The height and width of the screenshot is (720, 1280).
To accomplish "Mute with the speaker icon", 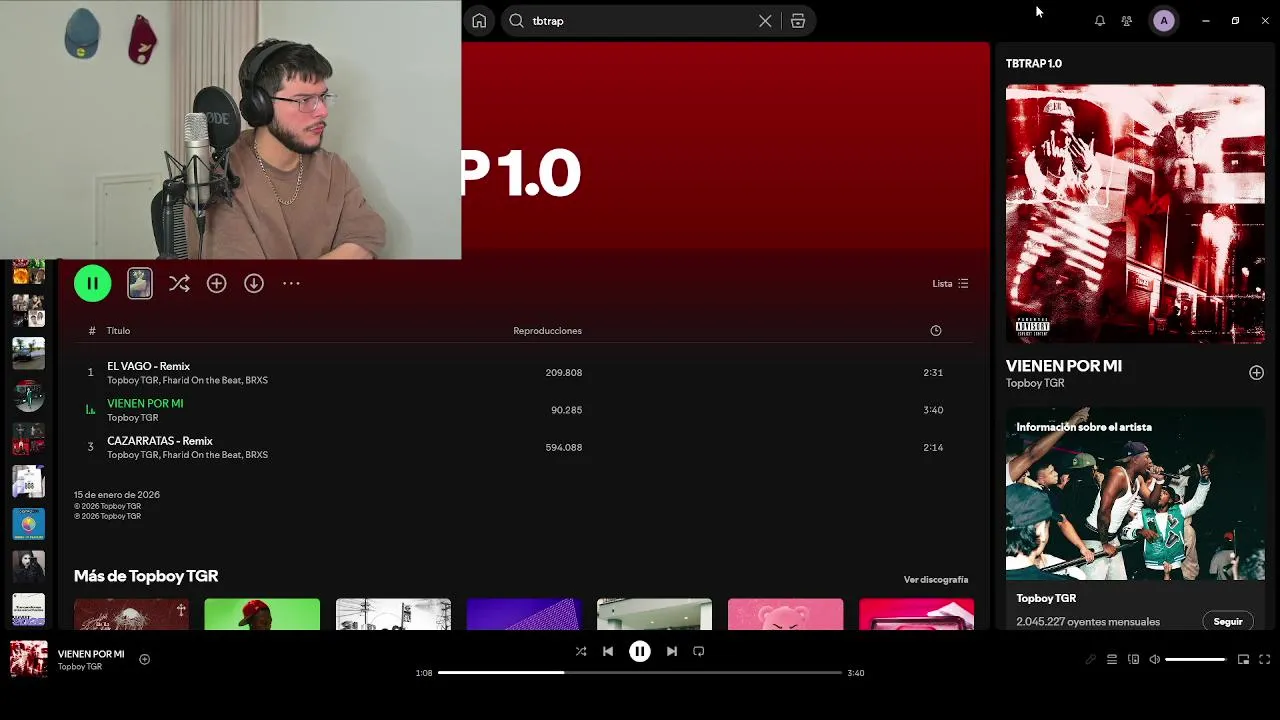I will (1155, 660).
